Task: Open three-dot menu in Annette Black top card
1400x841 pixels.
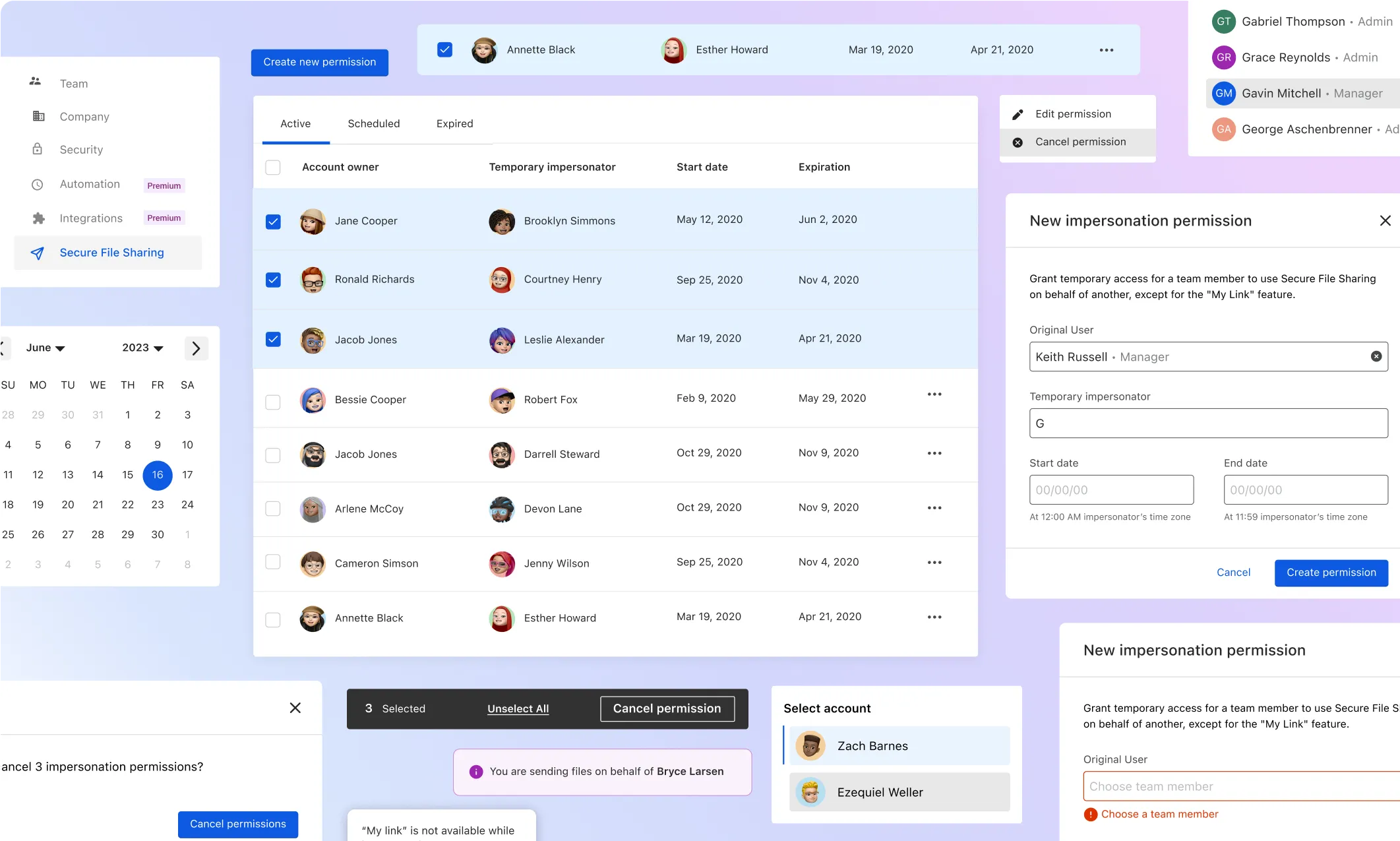Action: [x=1106, y=50]
